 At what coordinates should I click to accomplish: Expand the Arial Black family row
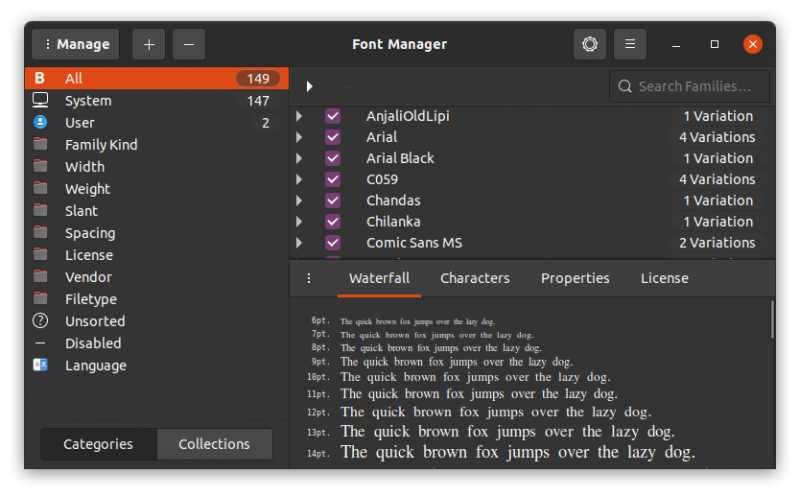tap(299, 158)
